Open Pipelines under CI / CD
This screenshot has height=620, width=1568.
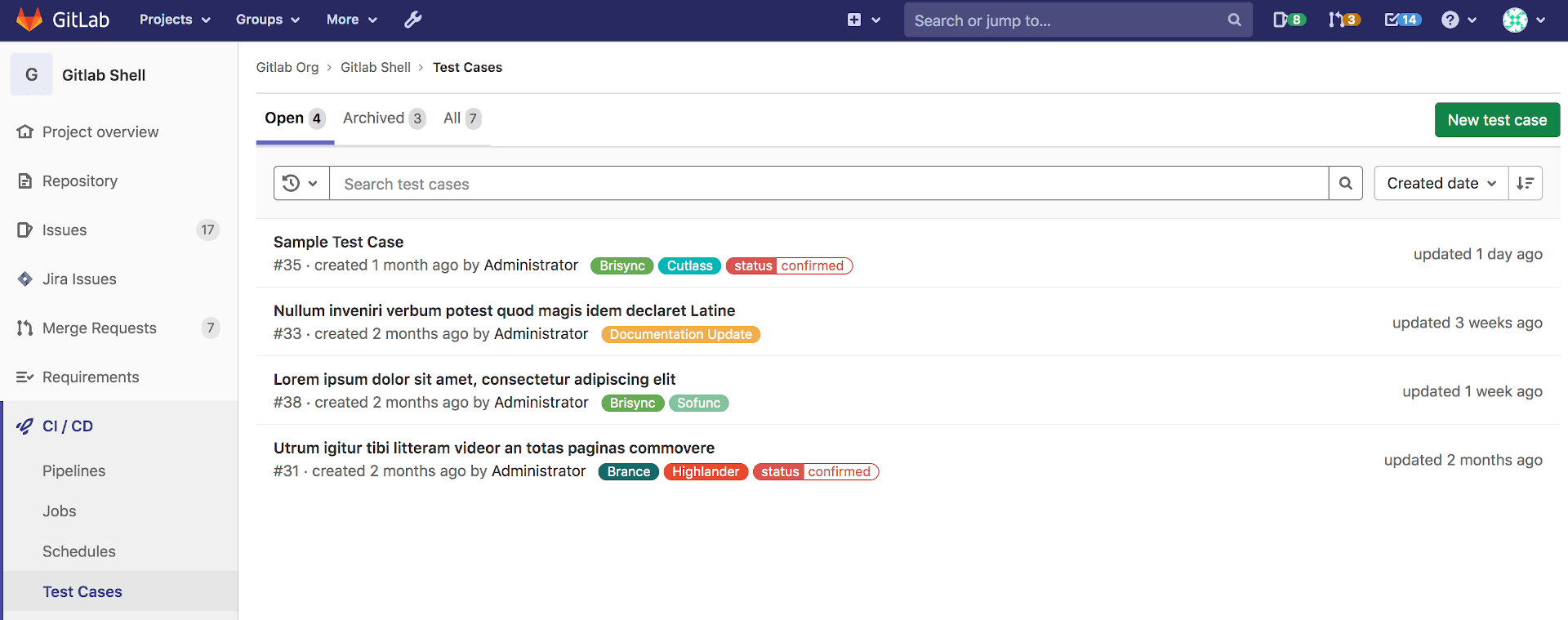[74, 471]
